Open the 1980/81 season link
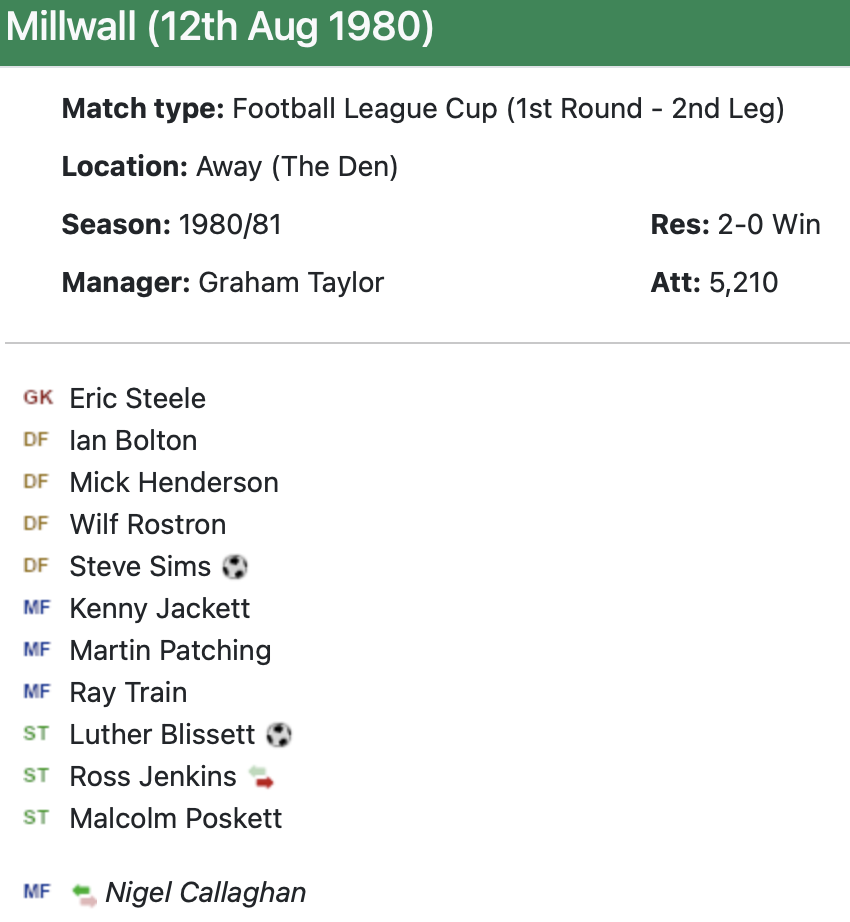Viewport: 850px width, 922px height. (230, 225)
